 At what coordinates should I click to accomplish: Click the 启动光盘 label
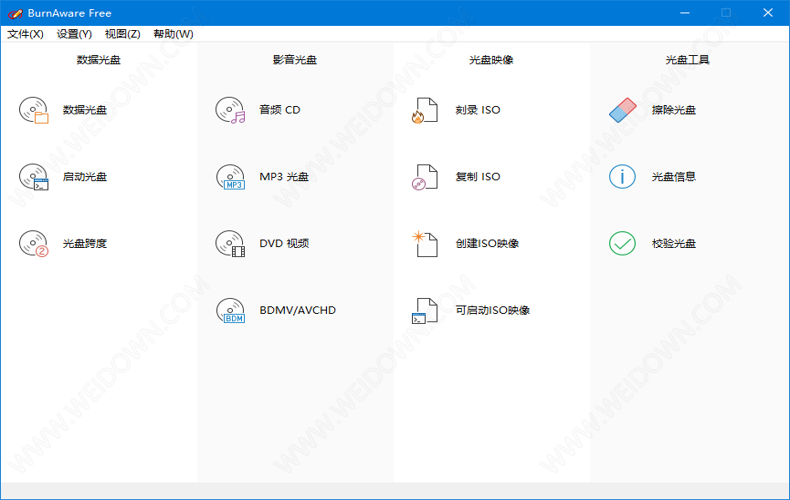(x=85, y=177)
